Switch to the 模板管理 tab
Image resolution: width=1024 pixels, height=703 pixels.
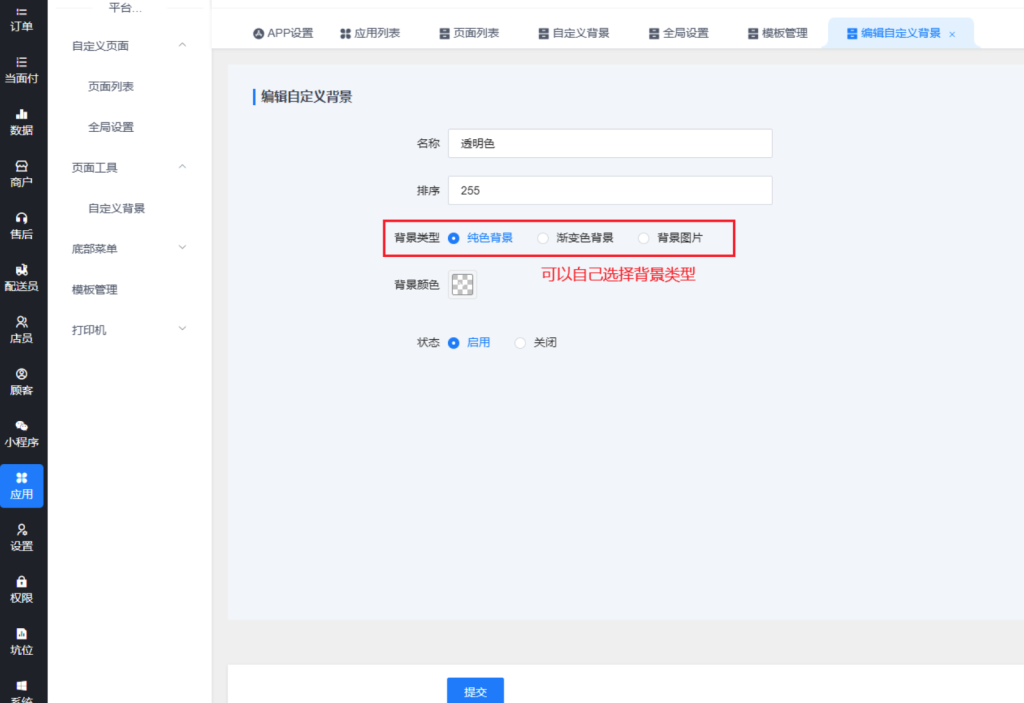coord(777,33)
